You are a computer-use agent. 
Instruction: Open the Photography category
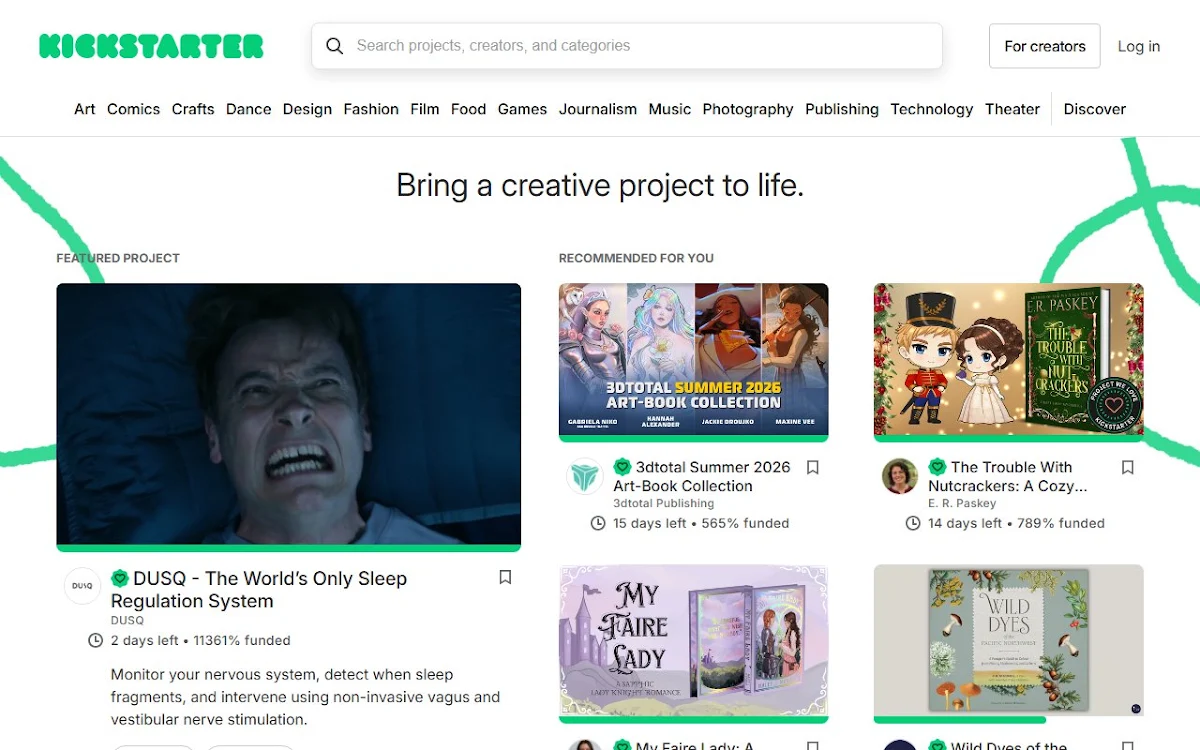(x=748, y=109)
